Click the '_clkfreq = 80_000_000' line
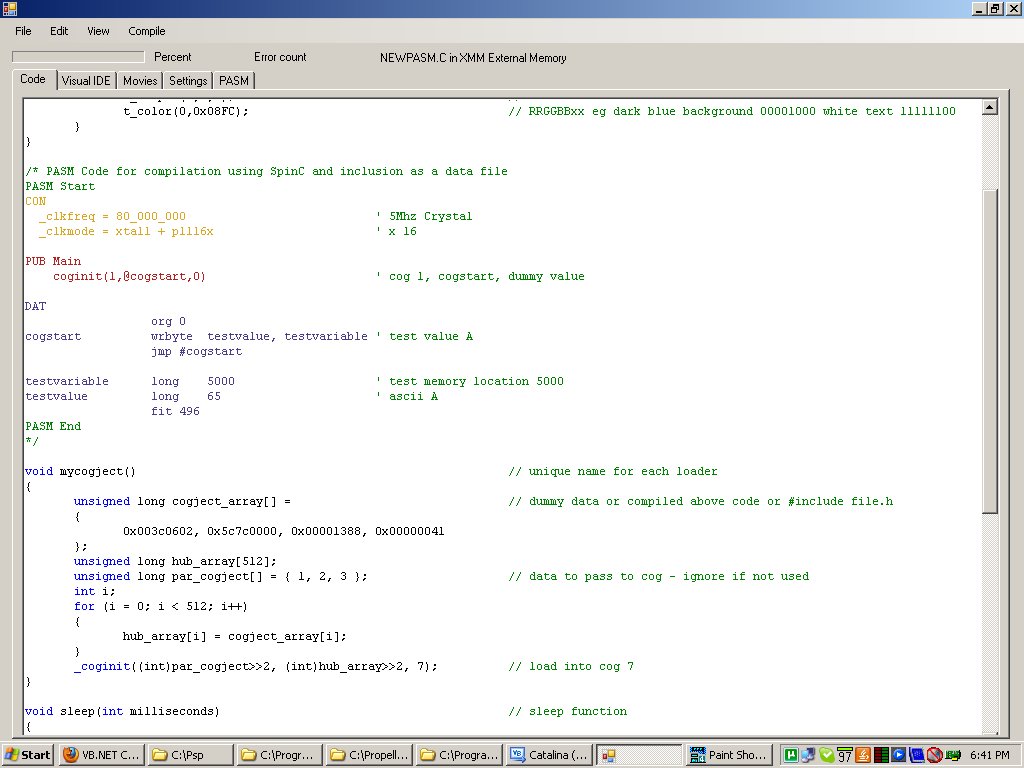The width and height of the screenshot is (1024, 768). (112, 216)
